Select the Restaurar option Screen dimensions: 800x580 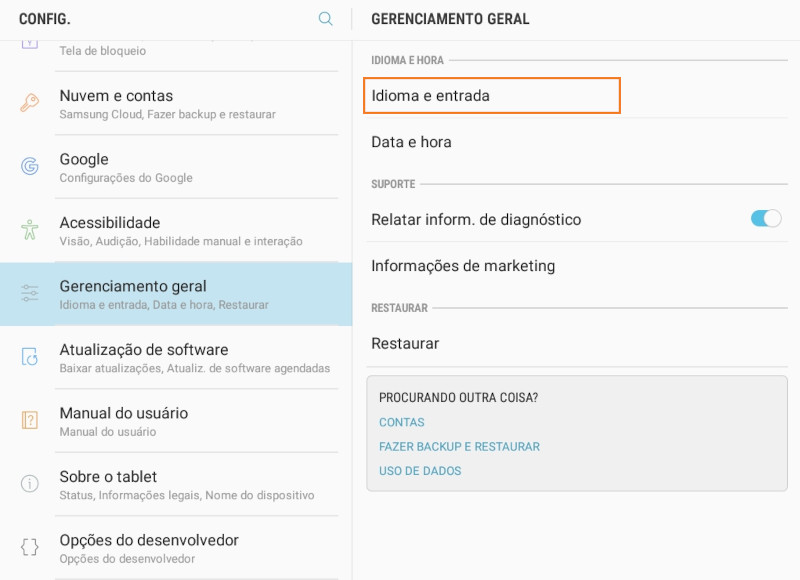click(577, 343)
